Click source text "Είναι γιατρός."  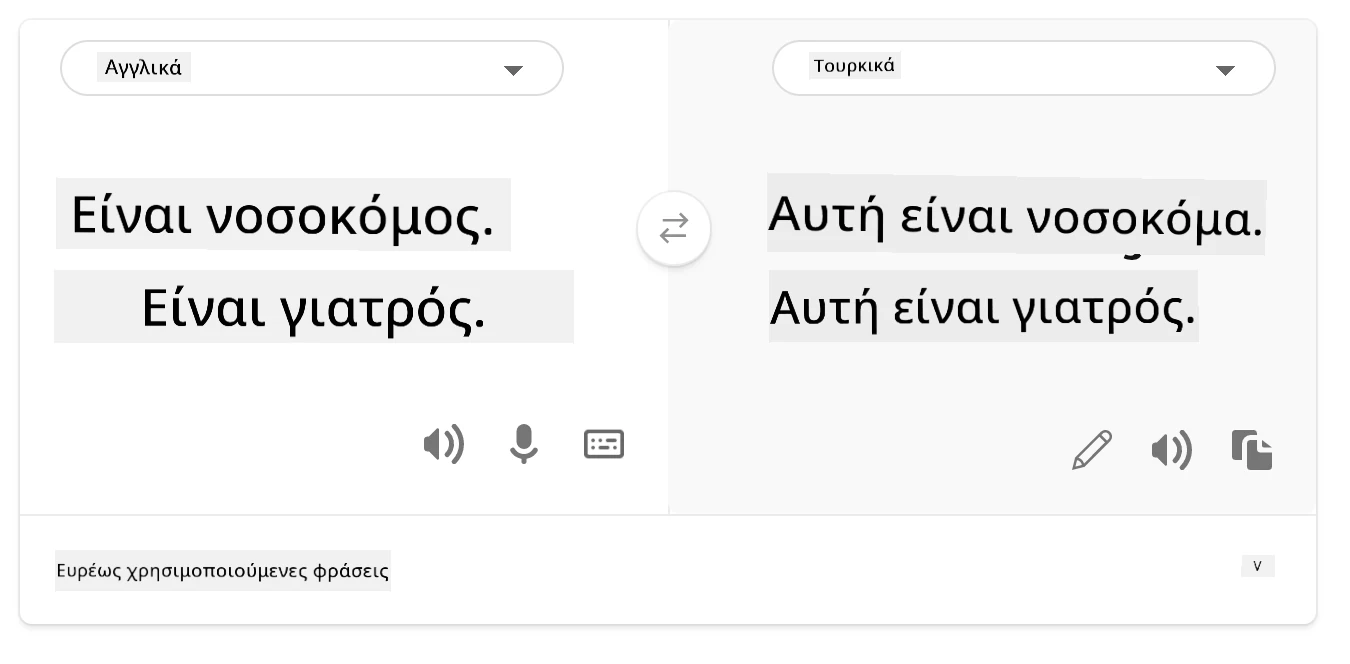[314, 306]
